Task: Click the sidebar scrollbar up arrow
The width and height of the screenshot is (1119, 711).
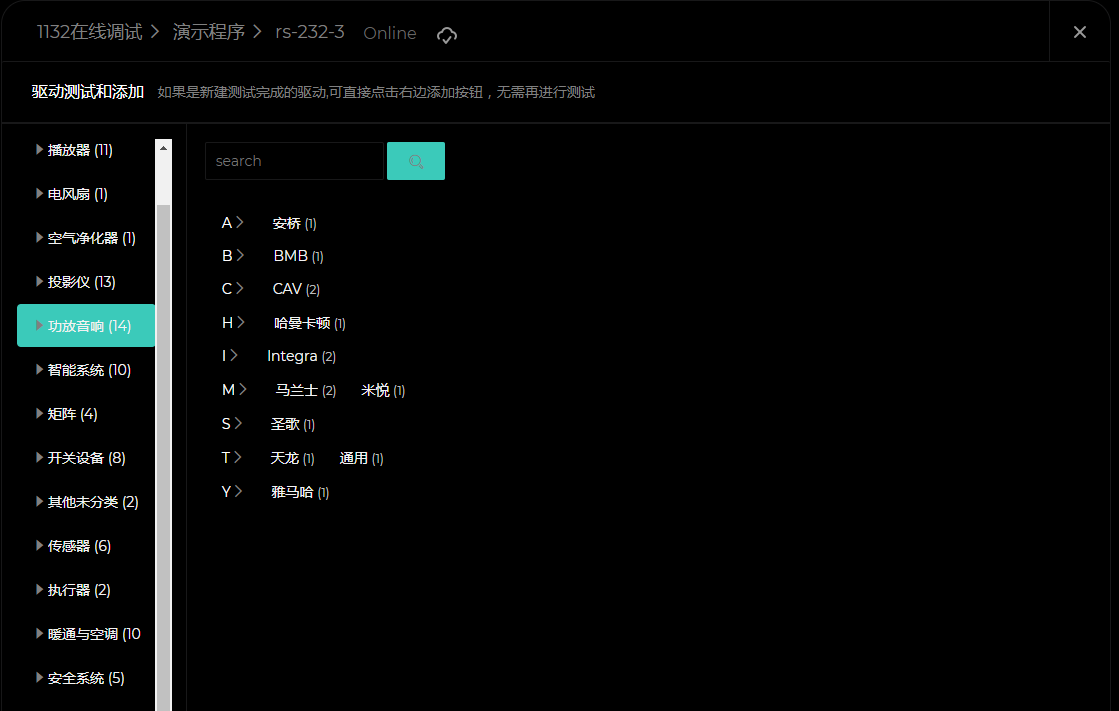Action: click(163, 148)
